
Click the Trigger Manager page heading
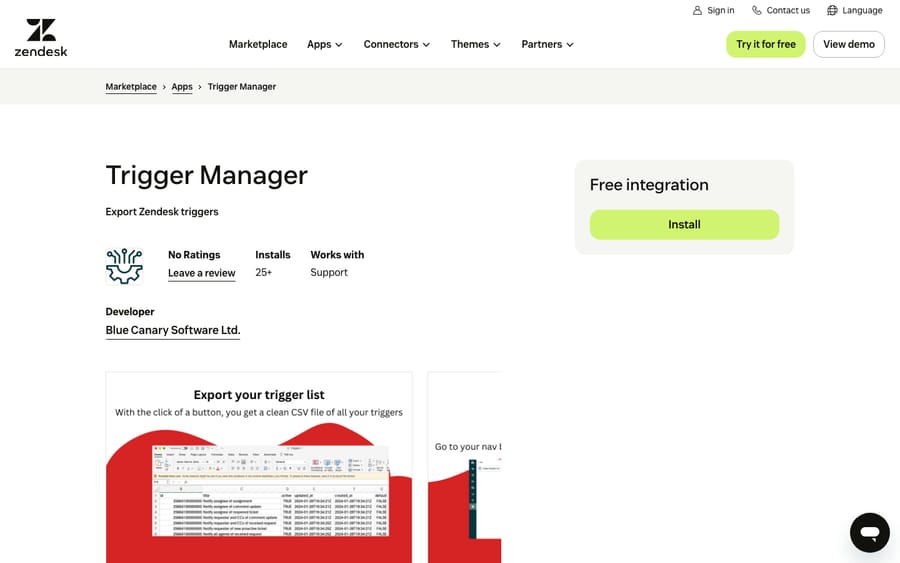point(207,175)
